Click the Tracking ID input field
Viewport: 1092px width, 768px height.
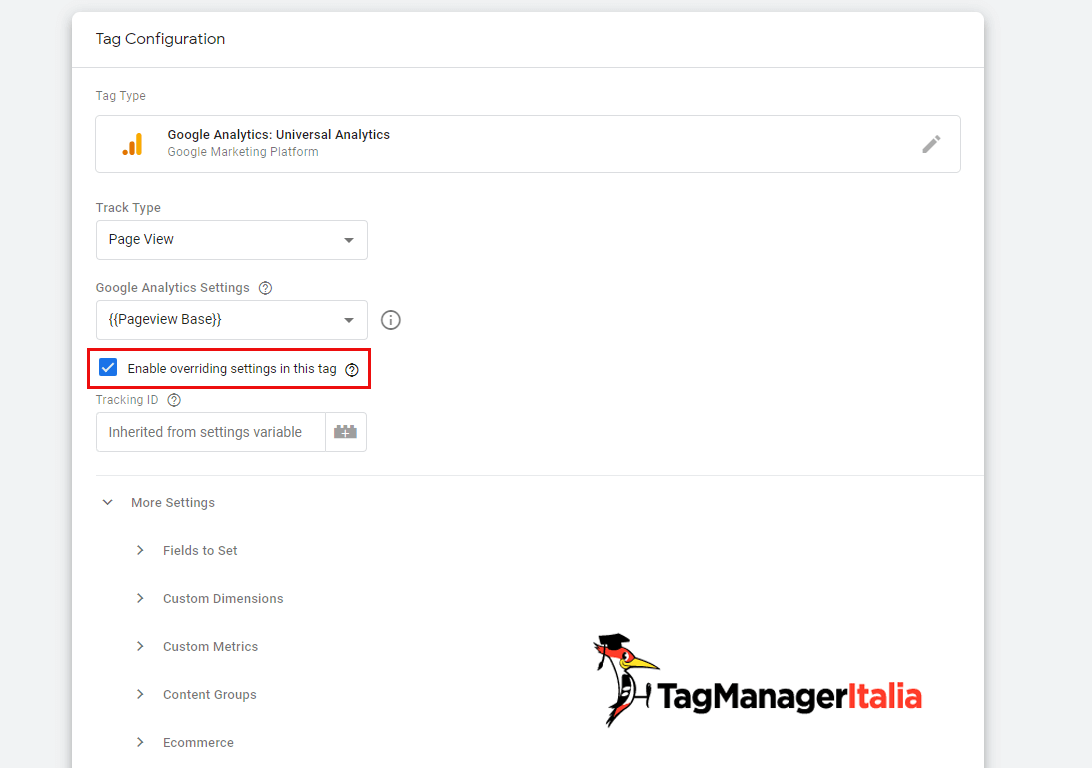coord(210,432)
